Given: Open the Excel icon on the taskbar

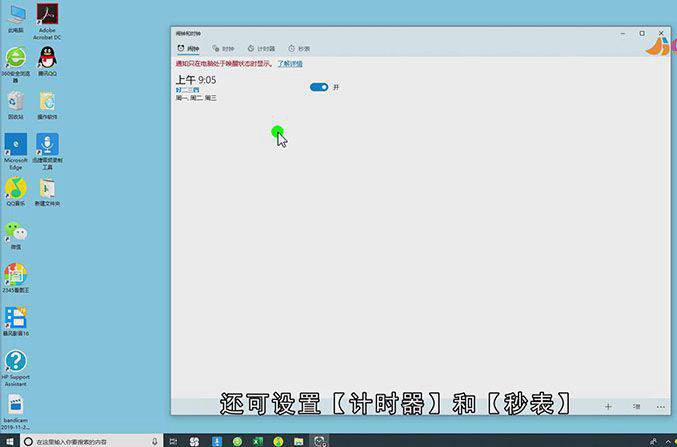Looking at the screenshot, I should (257, 441).
